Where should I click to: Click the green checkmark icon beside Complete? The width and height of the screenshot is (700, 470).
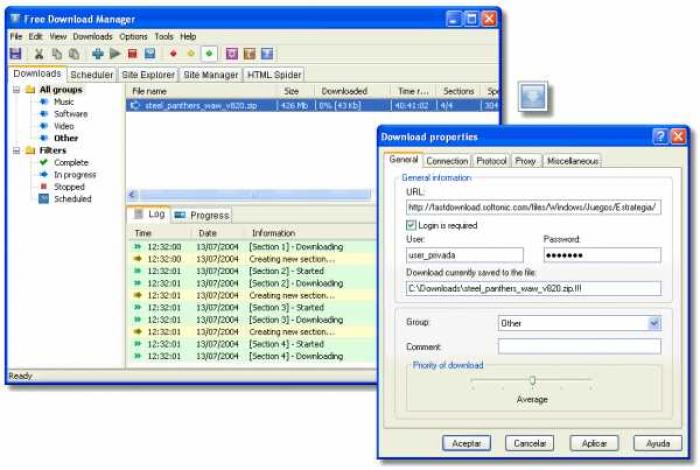click(x=44, y=162)
